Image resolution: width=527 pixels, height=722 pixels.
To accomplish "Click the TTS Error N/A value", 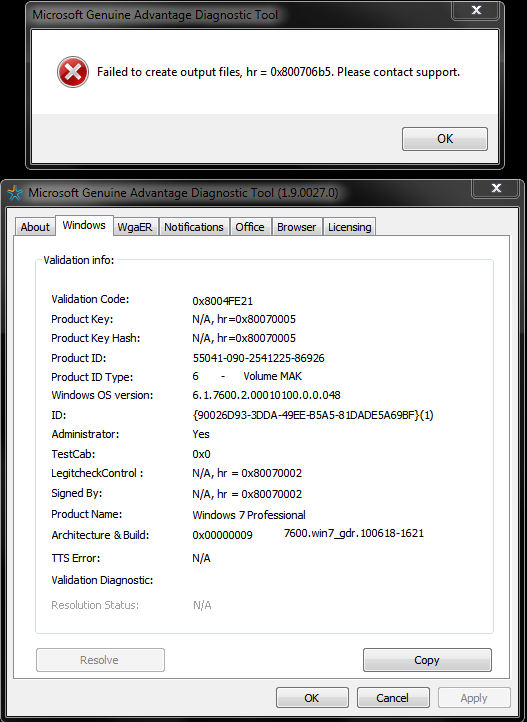I will 201,558.
